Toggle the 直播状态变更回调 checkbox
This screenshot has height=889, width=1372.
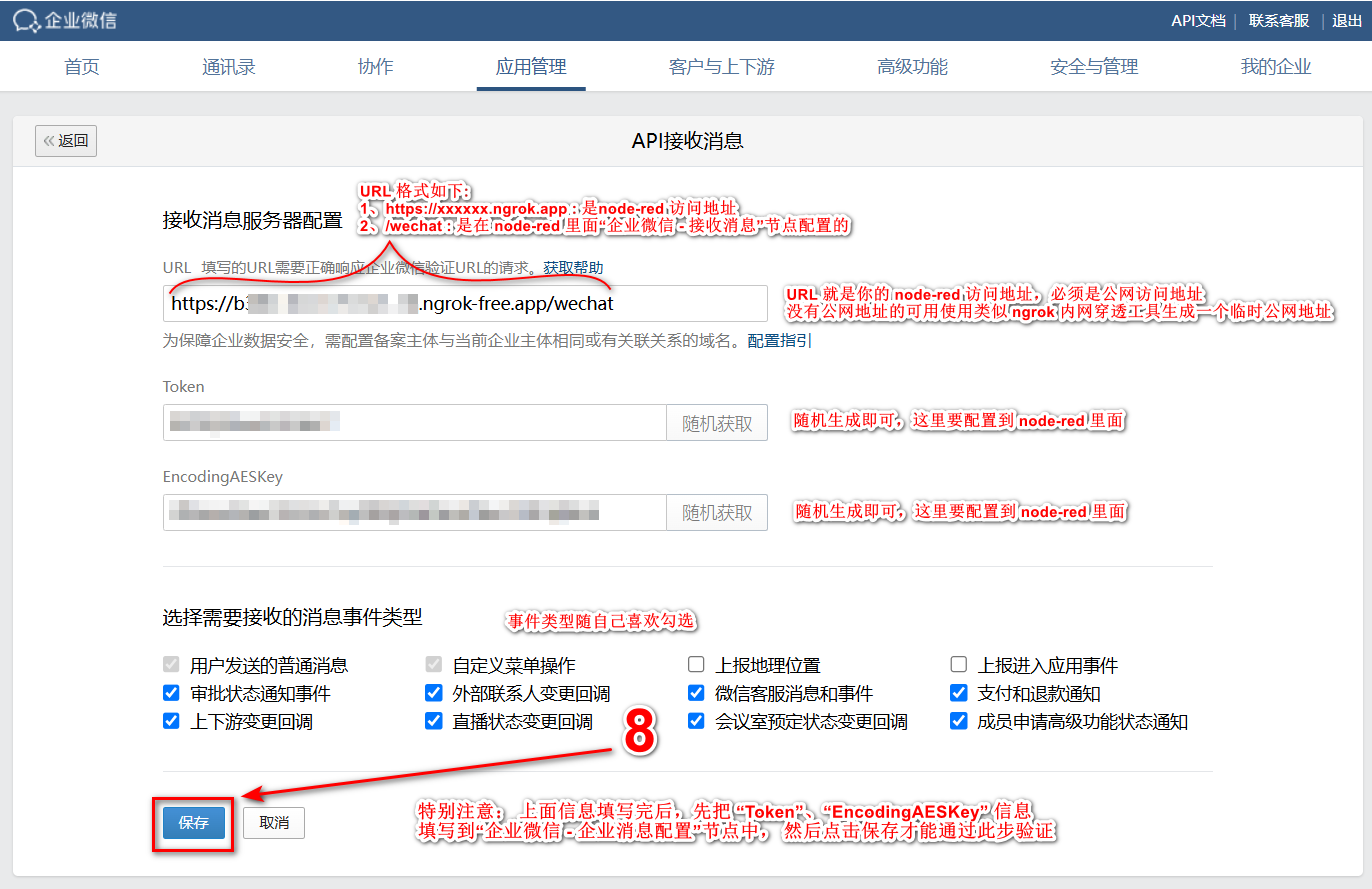pos(433,721)
